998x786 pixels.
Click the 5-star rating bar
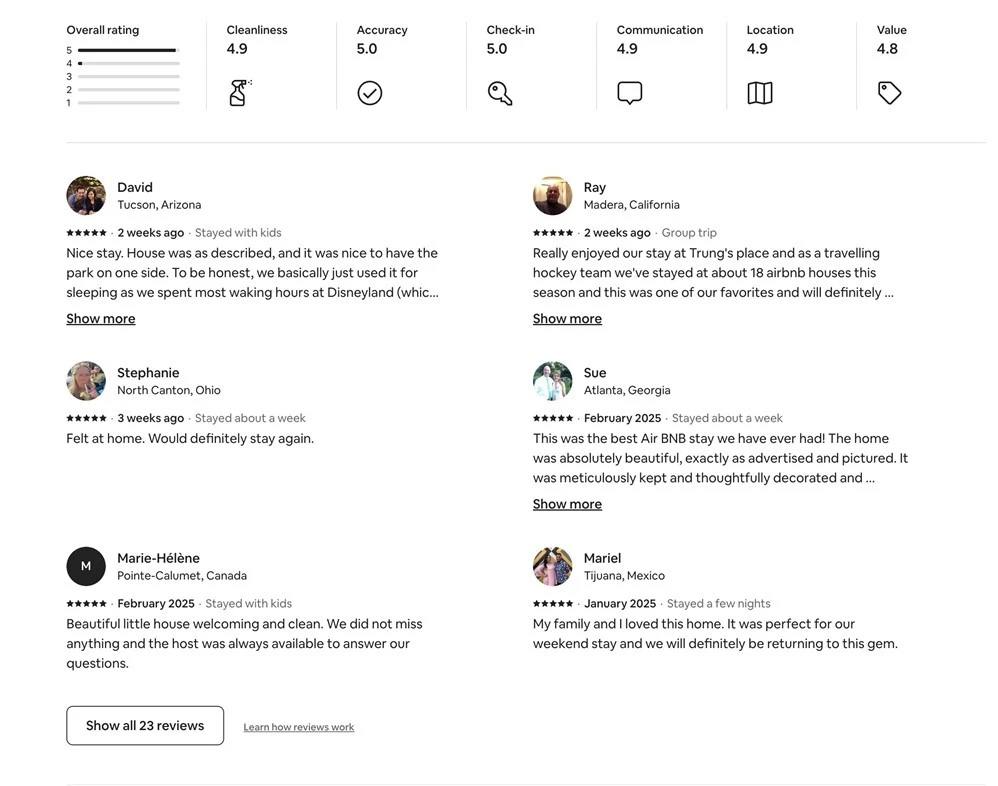click(128, 50)
